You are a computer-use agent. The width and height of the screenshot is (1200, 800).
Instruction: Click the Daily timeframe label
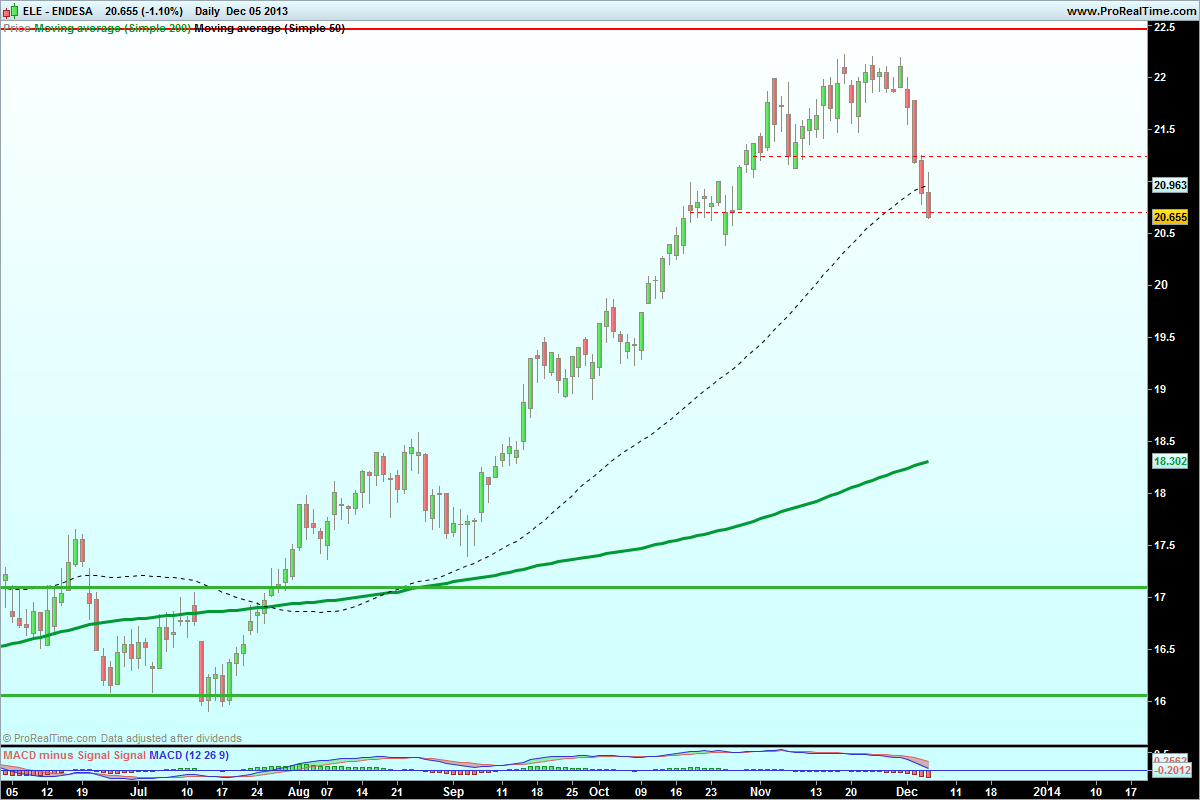click(208, 11)
